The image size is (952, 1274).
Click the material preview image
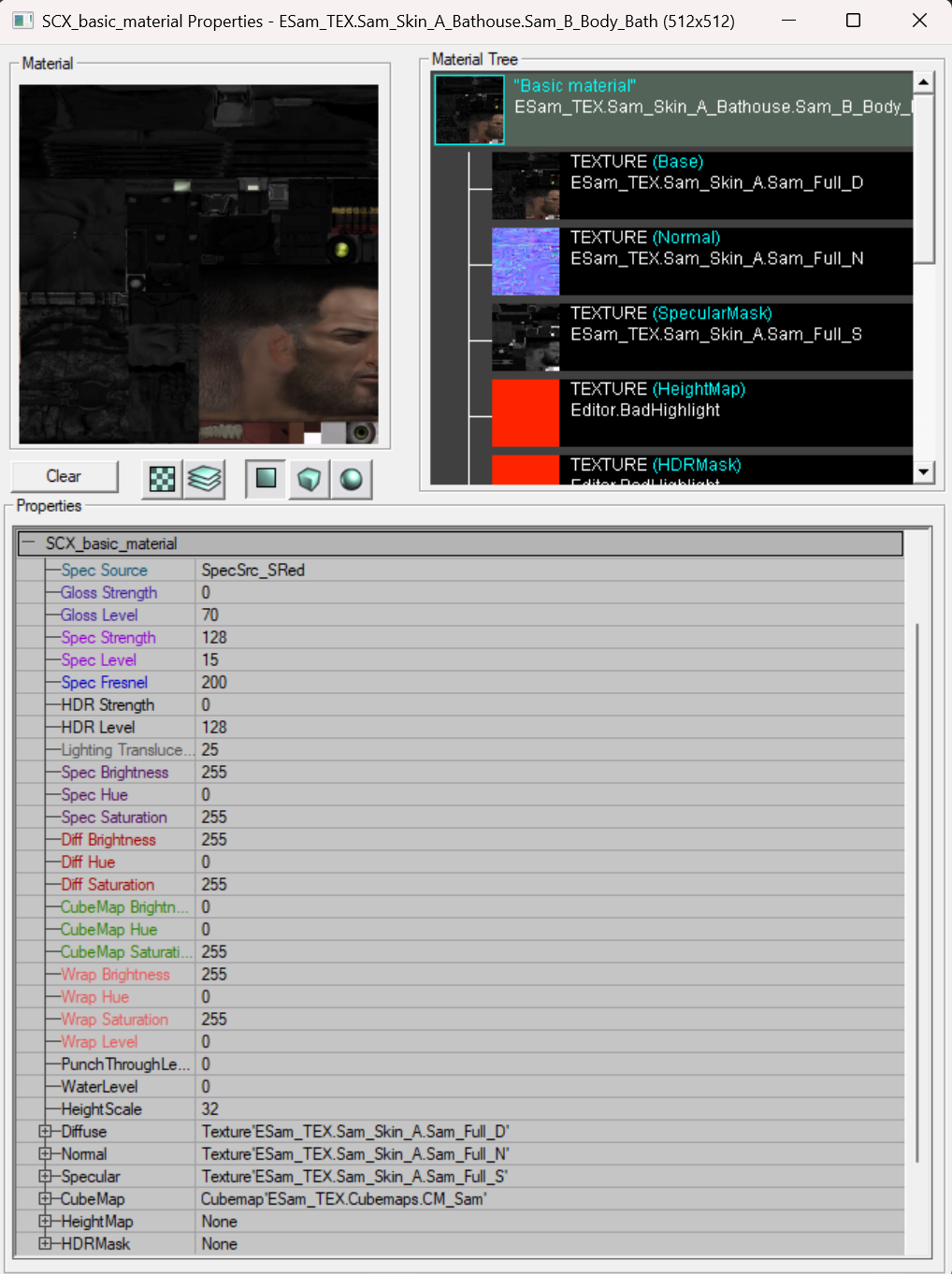click(x=199, y=264)
